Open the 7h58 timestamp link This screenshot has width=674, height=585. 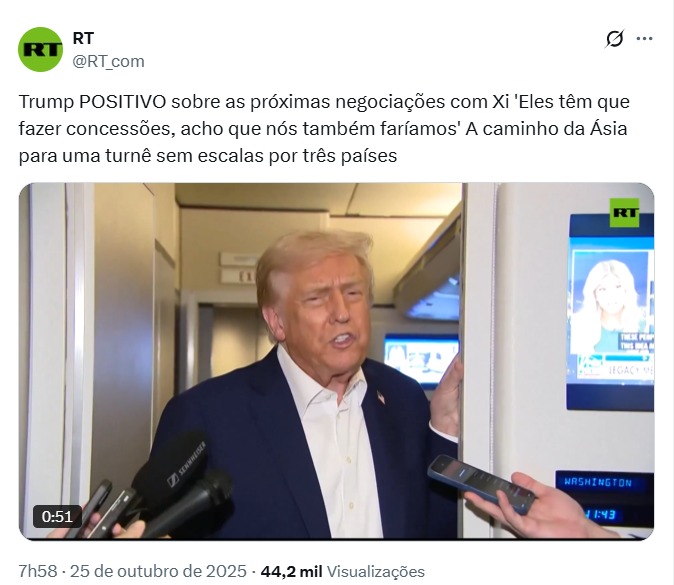38,571
